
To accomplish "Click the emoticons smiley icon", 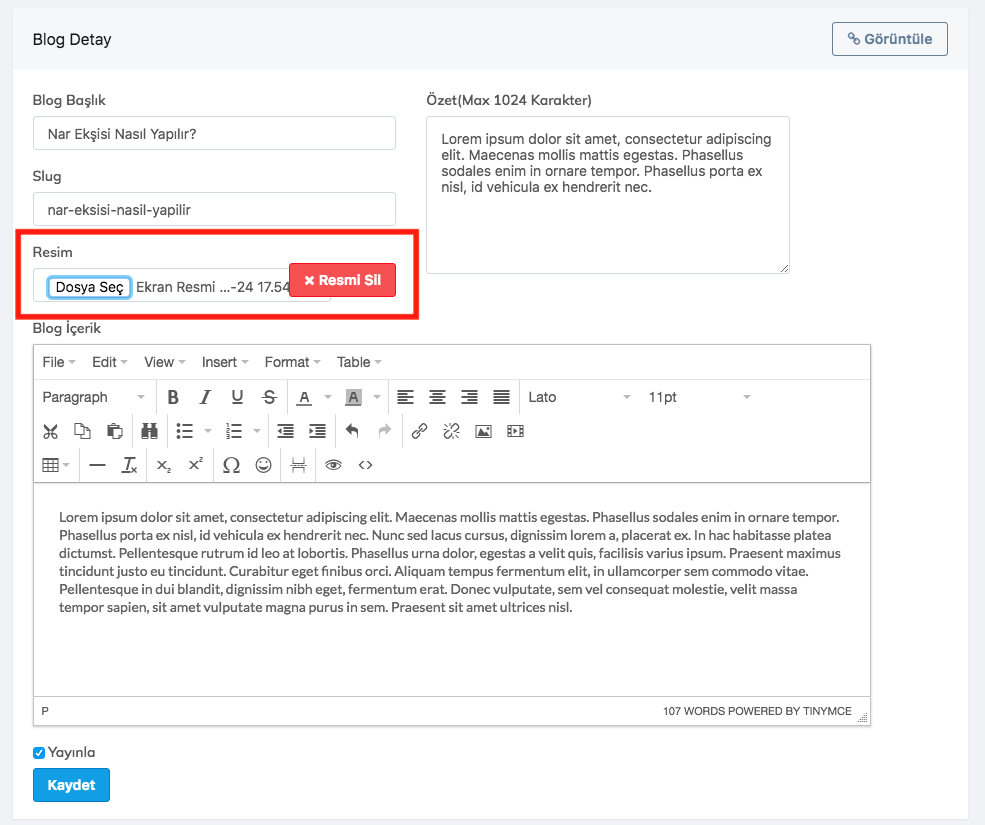I will click(263, 465).
